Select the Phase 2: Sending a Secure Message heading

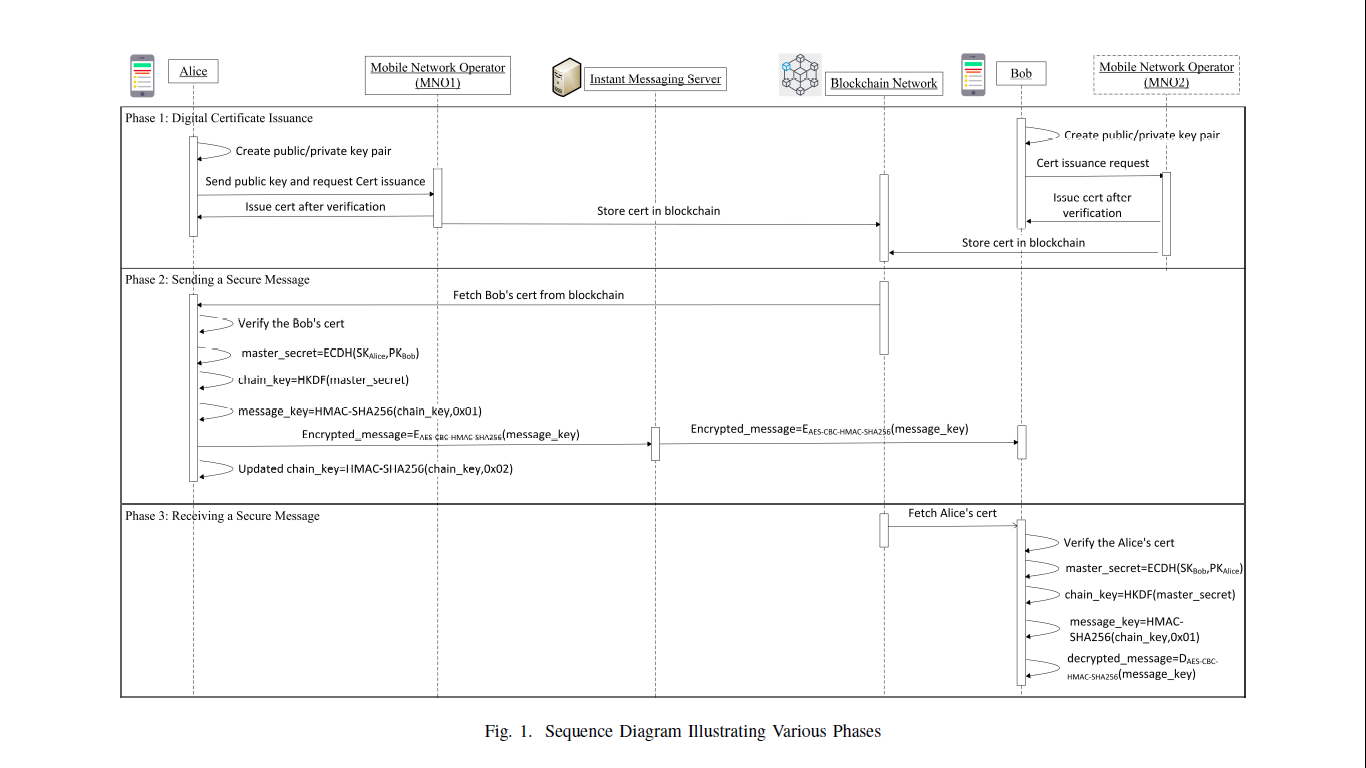coord(217,280)
